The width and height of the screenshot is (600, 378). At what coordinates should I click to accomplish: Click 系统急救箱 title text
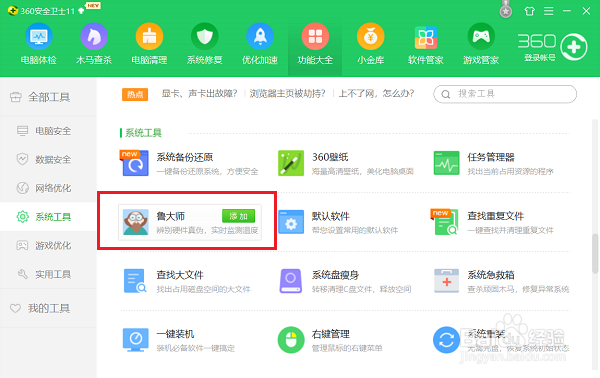click(491, 275)
